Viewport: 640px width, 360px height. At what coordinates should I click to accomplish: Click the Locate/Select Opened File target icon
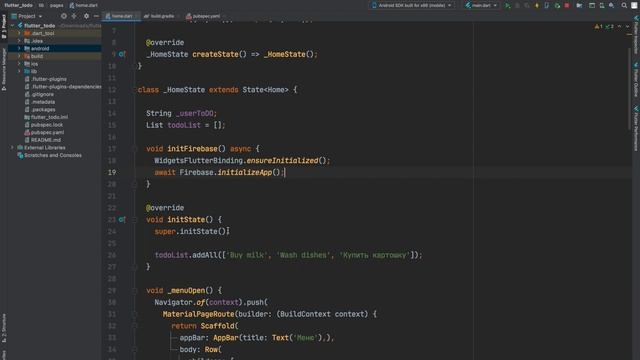pos(64,16)
